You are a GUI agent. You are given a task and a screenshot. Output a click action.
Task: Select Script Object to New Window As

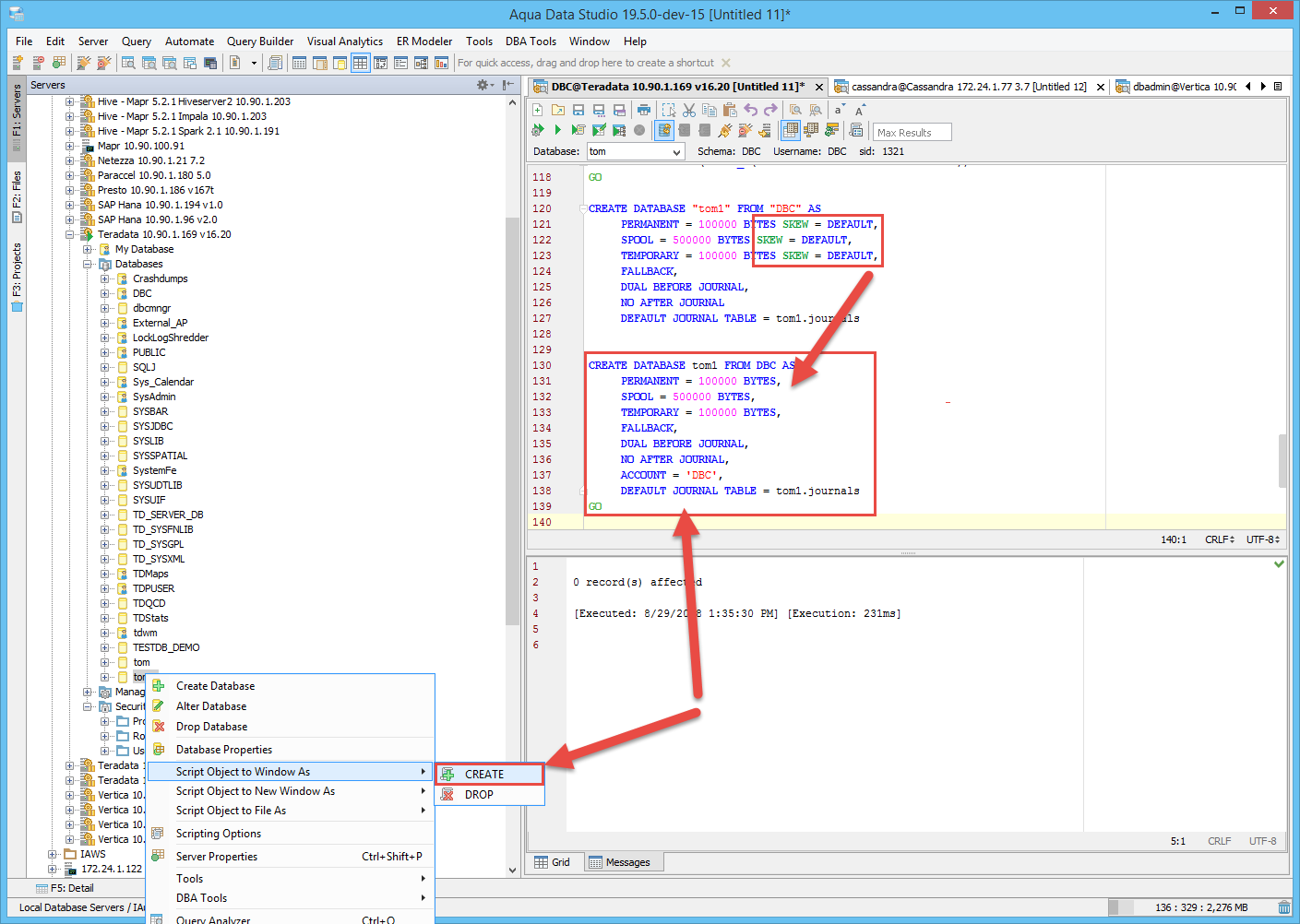[290, 791]
